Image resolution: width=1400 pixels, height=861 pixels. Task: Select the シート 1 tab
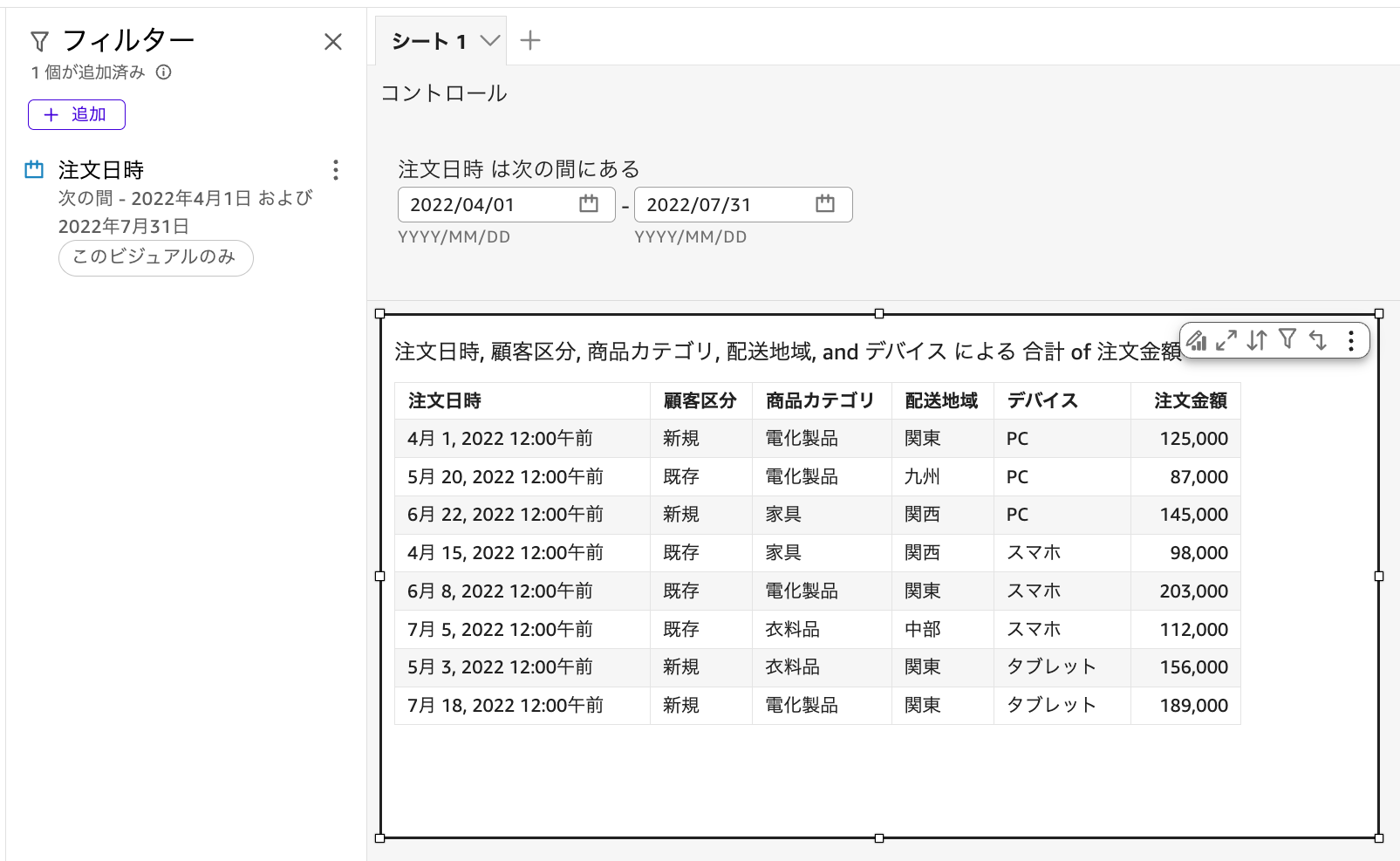pos(429,39)
